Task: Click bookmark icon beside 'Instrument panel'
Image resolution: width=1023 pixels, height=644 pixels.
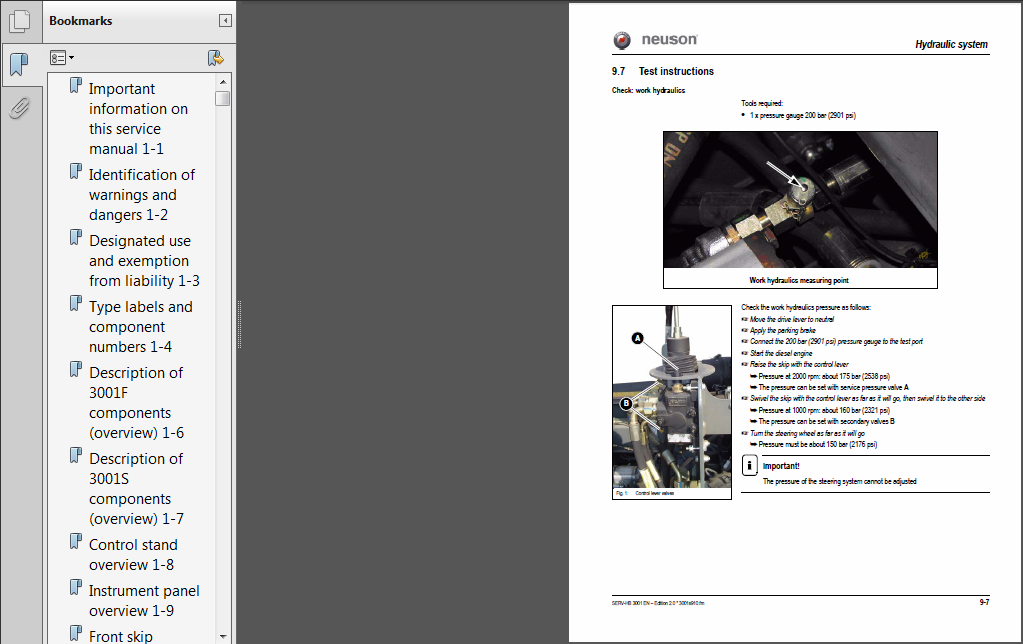Action: tap(76, 587)
